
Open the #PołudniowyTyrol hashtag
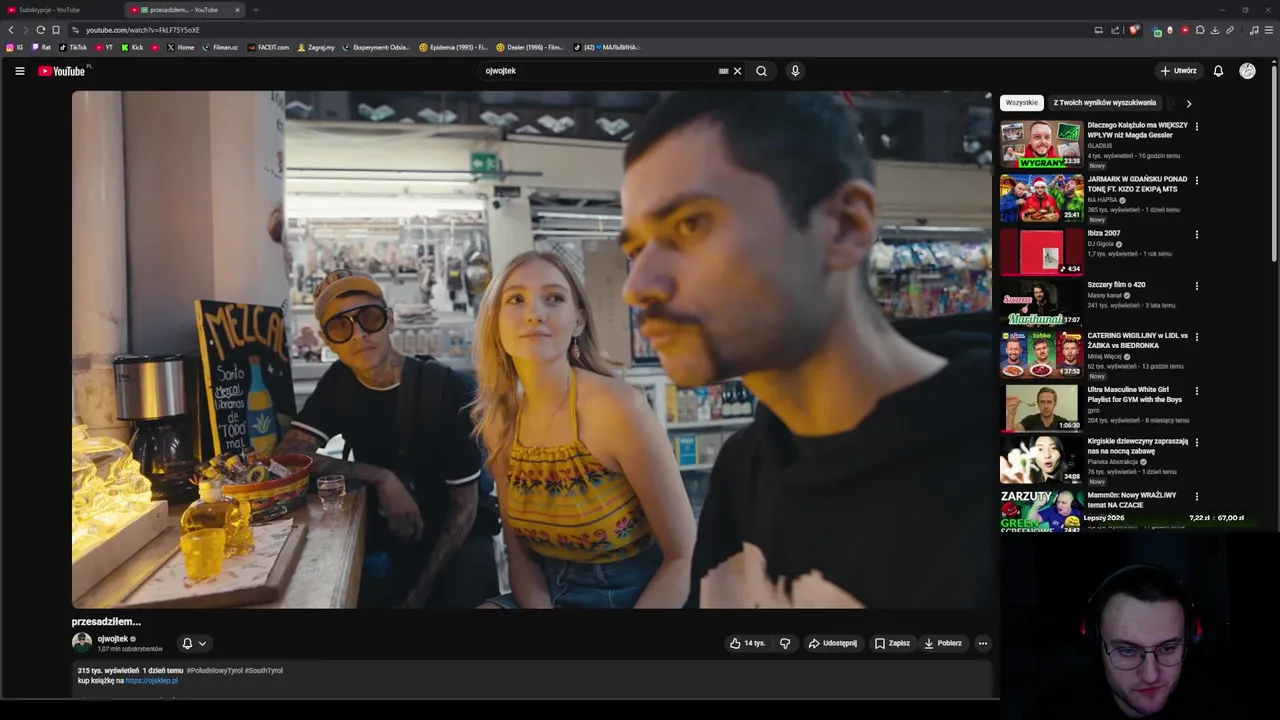point(214,671)
